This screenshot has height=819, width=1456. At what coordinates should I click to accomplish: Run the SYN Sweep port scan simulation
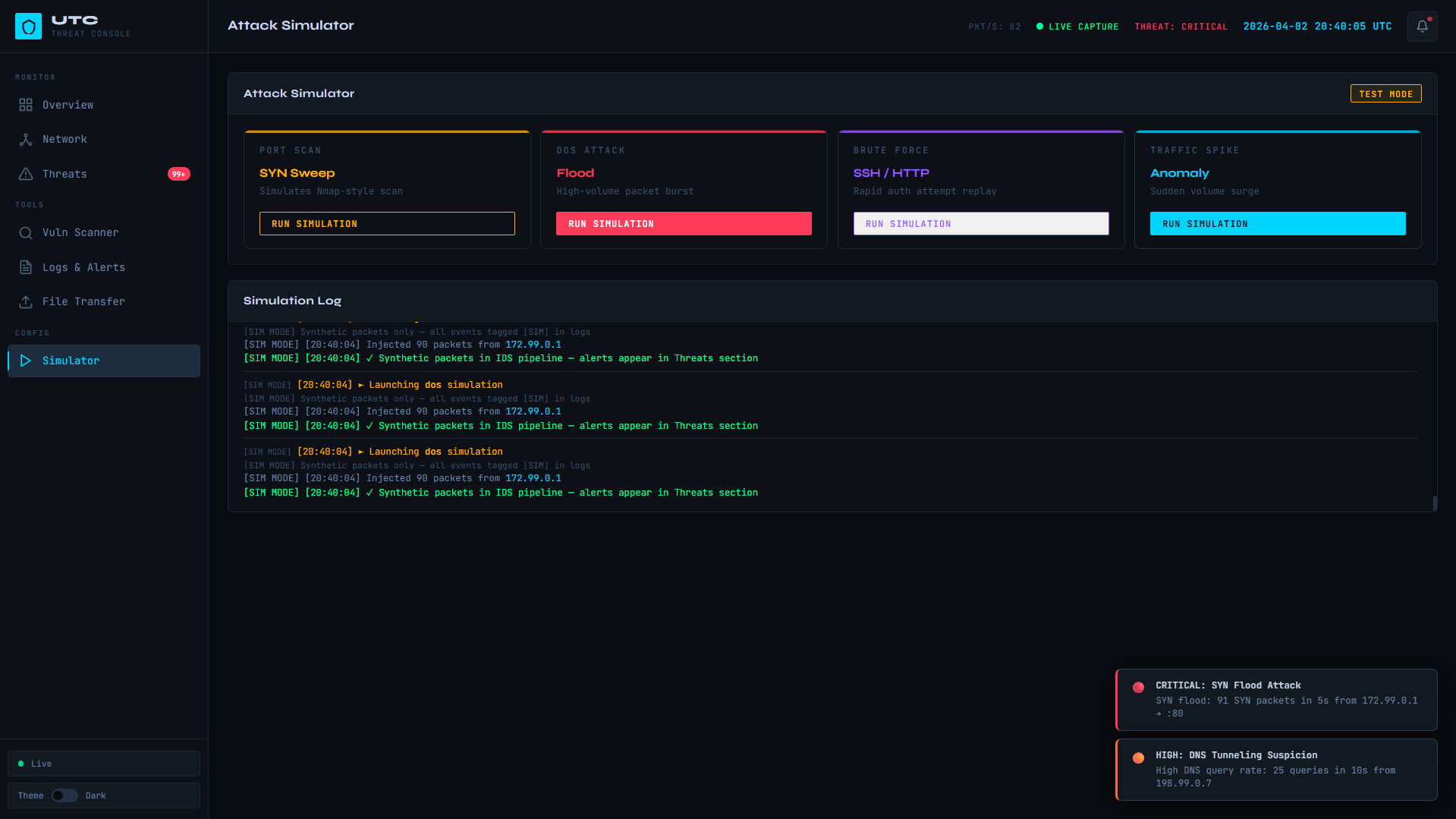click(x=387, y=224)
